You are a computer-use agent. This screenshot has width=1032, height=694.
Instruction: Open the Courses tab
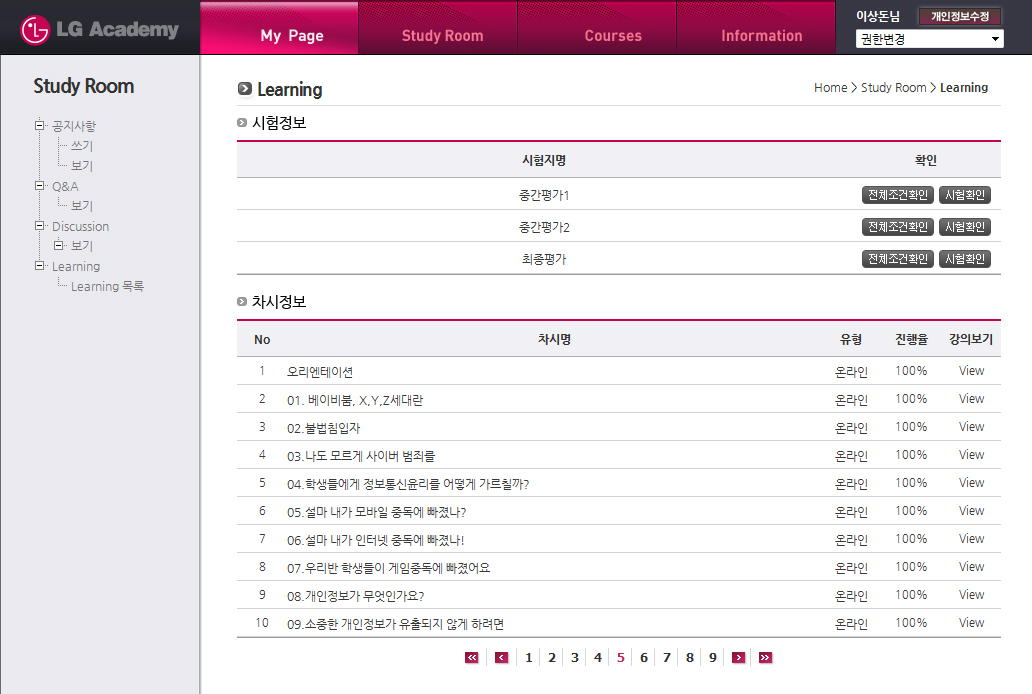[613, 36]
